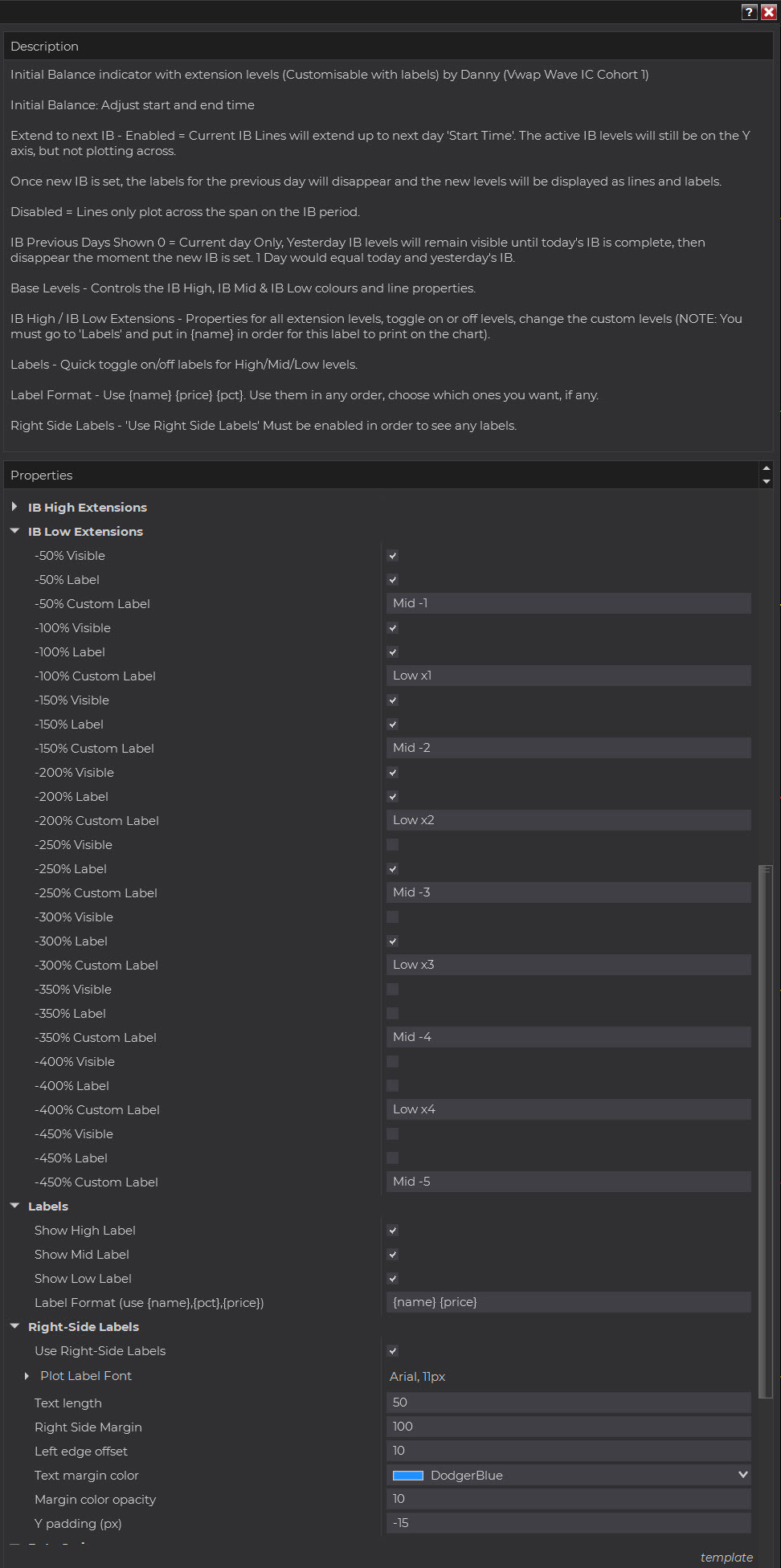This screenshot has height=1568, width=781.
Task: Toggle the -150% Visible checkbox
Action: pos(393,700)
